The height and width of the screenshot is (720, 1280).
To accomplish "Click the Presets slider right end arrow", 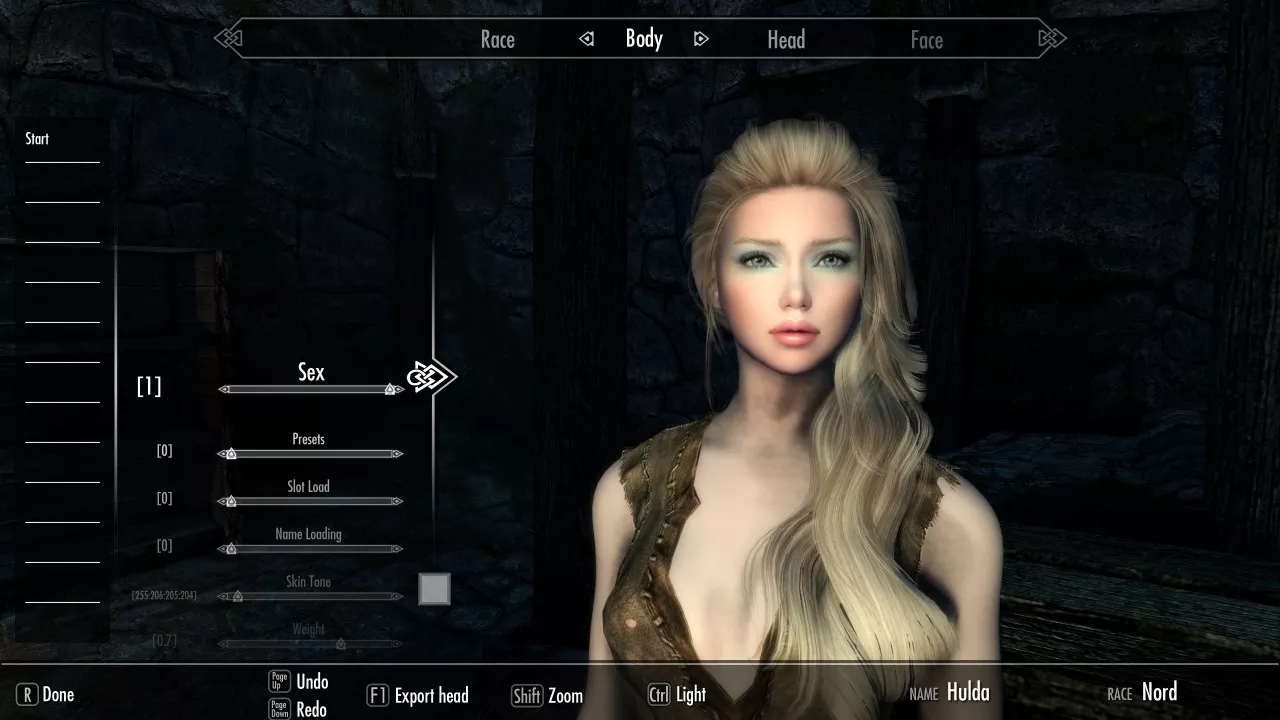I will (398, 454).
